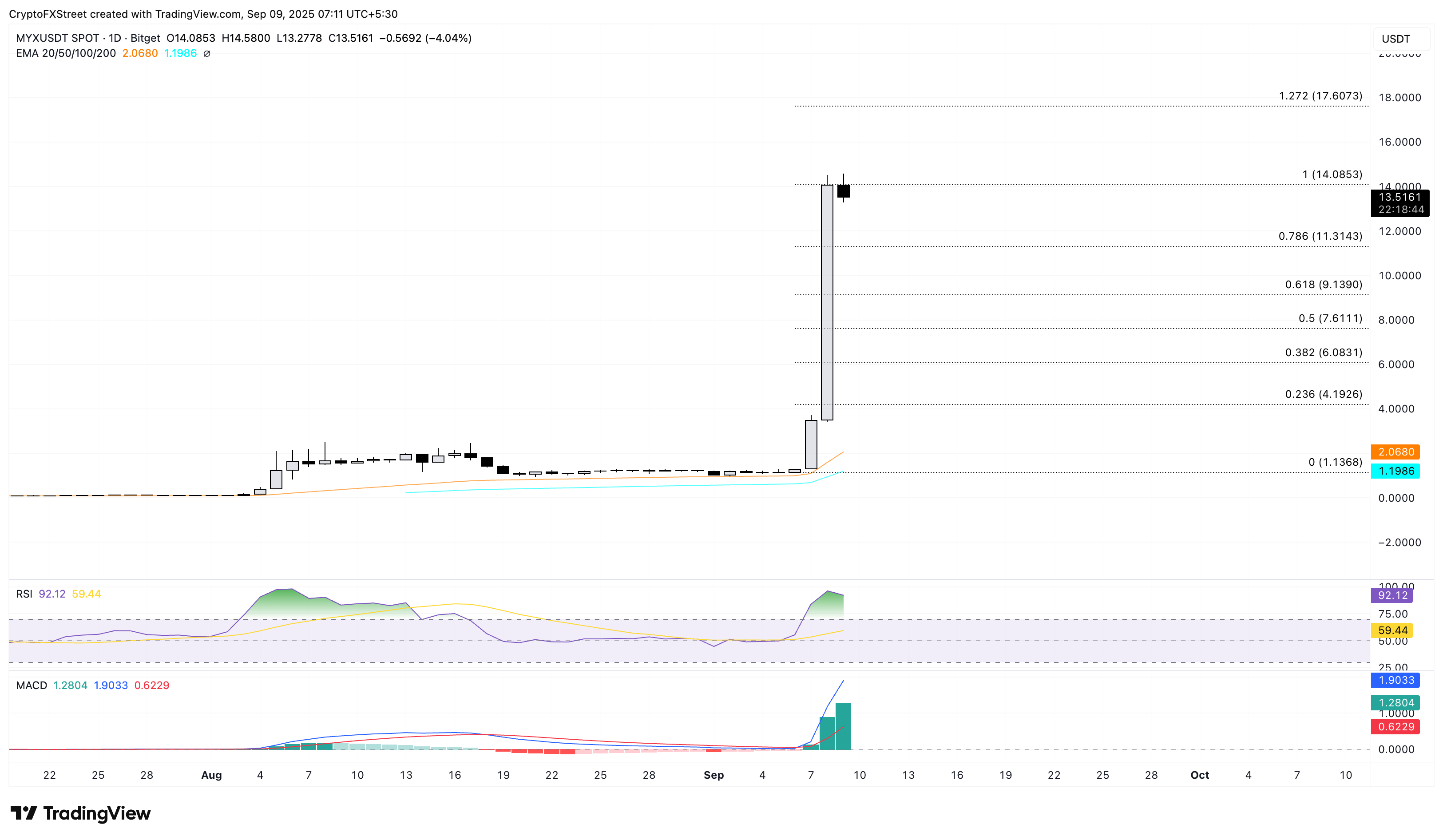Click the purple 92.12 RSI value tag
Viewport: 1443px width, 840px height.
coord(1392,595)
